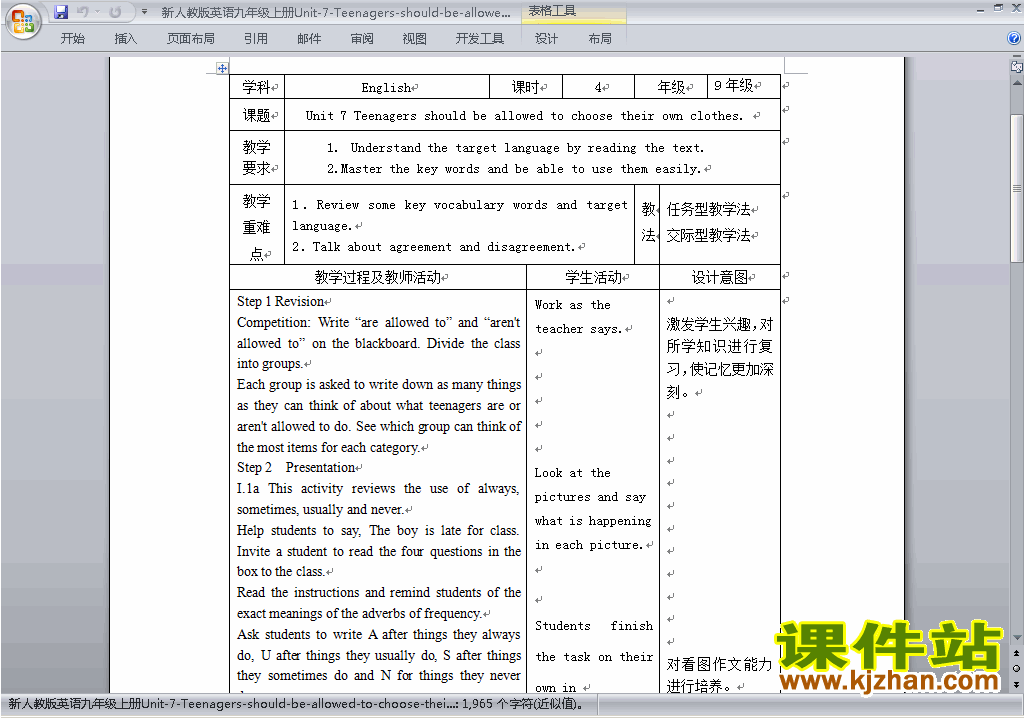The height and width of the screenshot is (718, 1024).
Task: Open the 插入 ribbon tab
Action: [x=125, y=39]
